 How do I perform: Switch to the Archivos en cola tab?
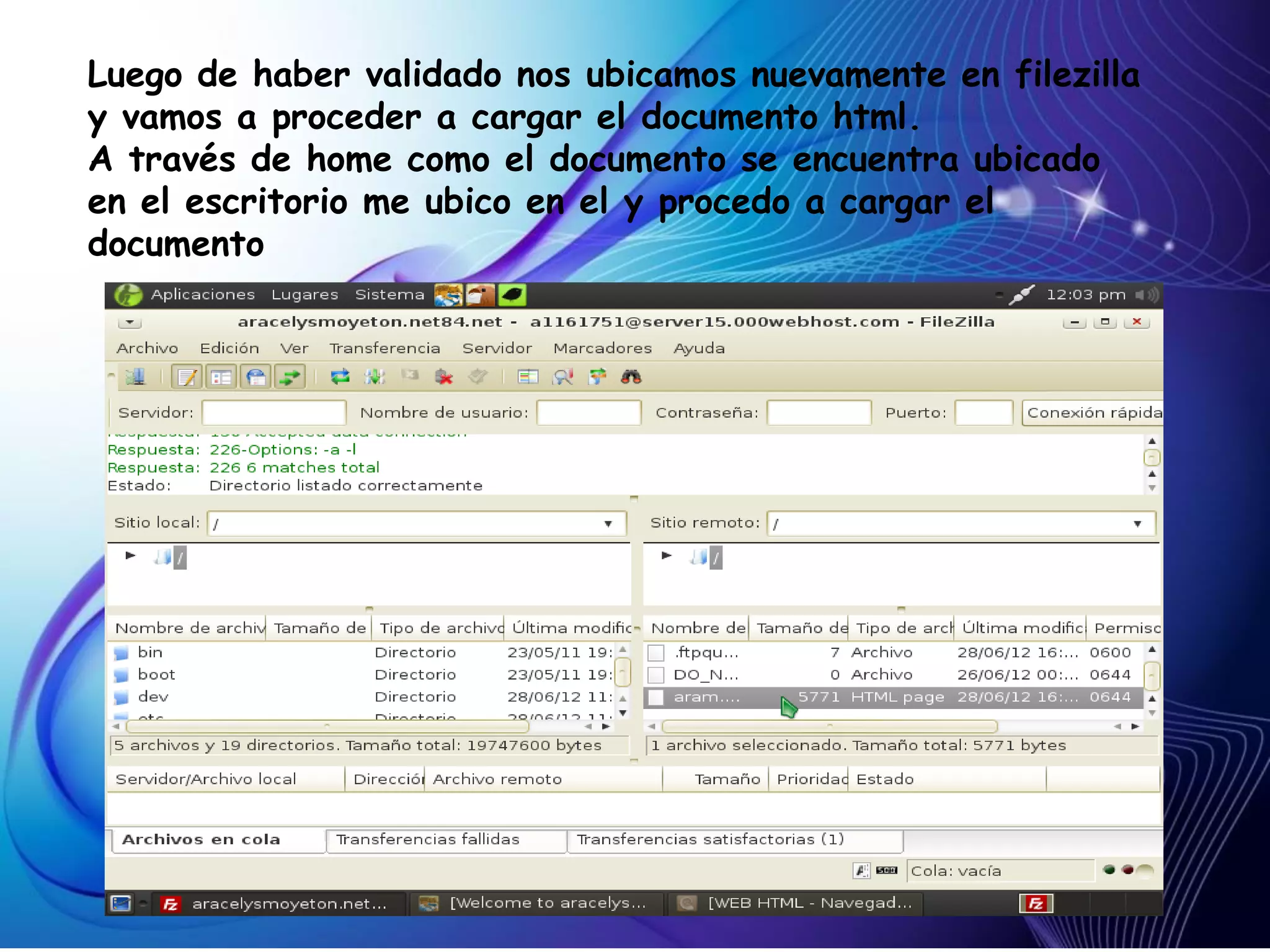click(x=218, y=840)
